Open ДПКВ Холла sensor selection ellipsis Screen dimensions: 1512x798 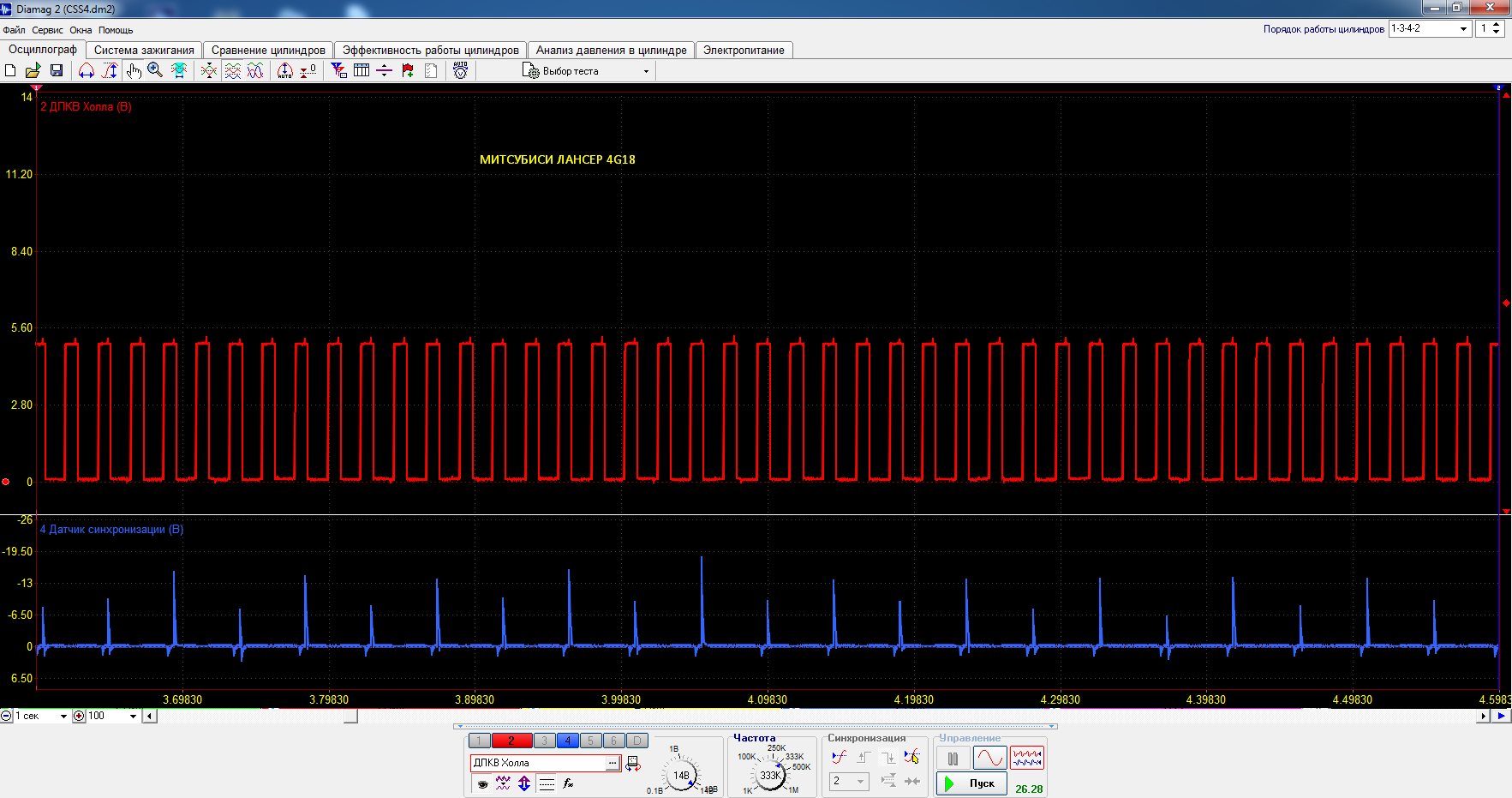(613, 763)
